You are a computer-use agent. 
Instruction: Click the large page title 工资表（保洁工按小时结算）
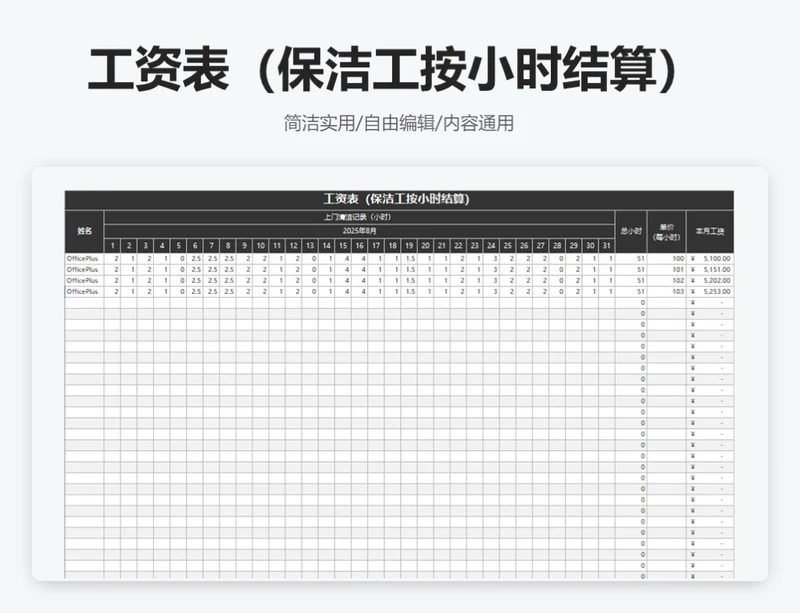tap(383, 70)
